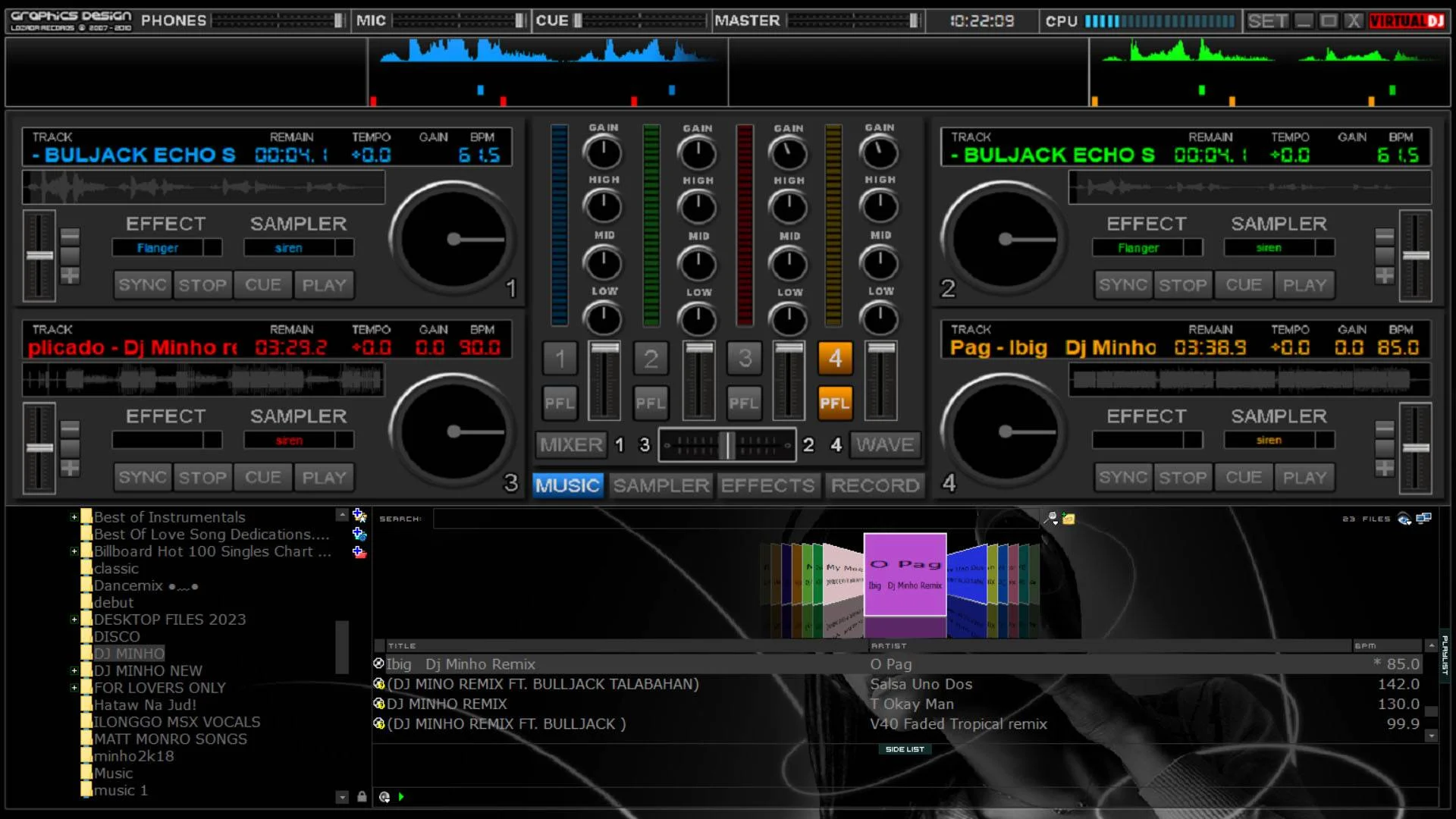The image size is (1456, 819).
Task: Open the EFFECTS tab
Action: pos(767,485)
